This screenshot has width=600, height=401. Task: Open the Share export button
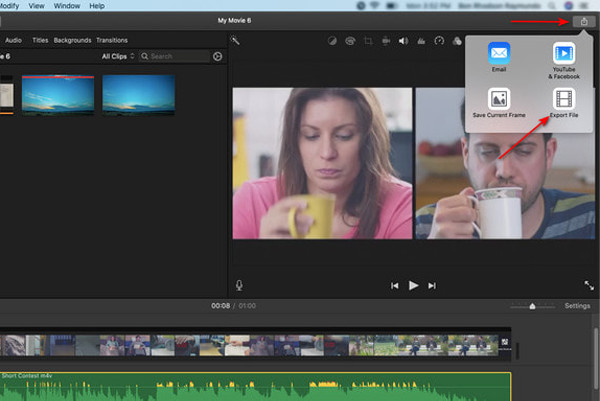tap(584, 21)
